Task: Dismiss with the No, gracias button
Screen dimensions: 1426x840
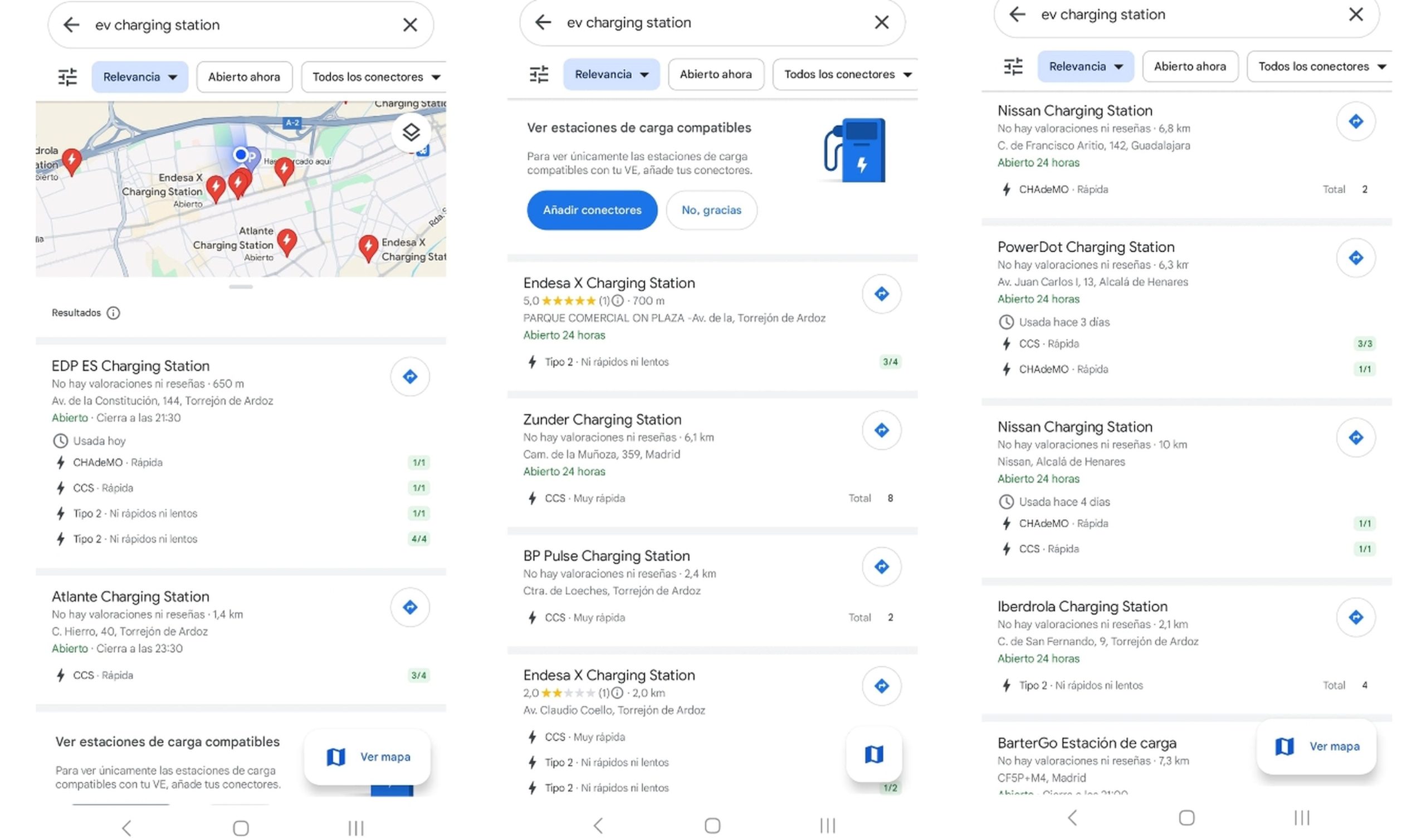Action: 711,210
